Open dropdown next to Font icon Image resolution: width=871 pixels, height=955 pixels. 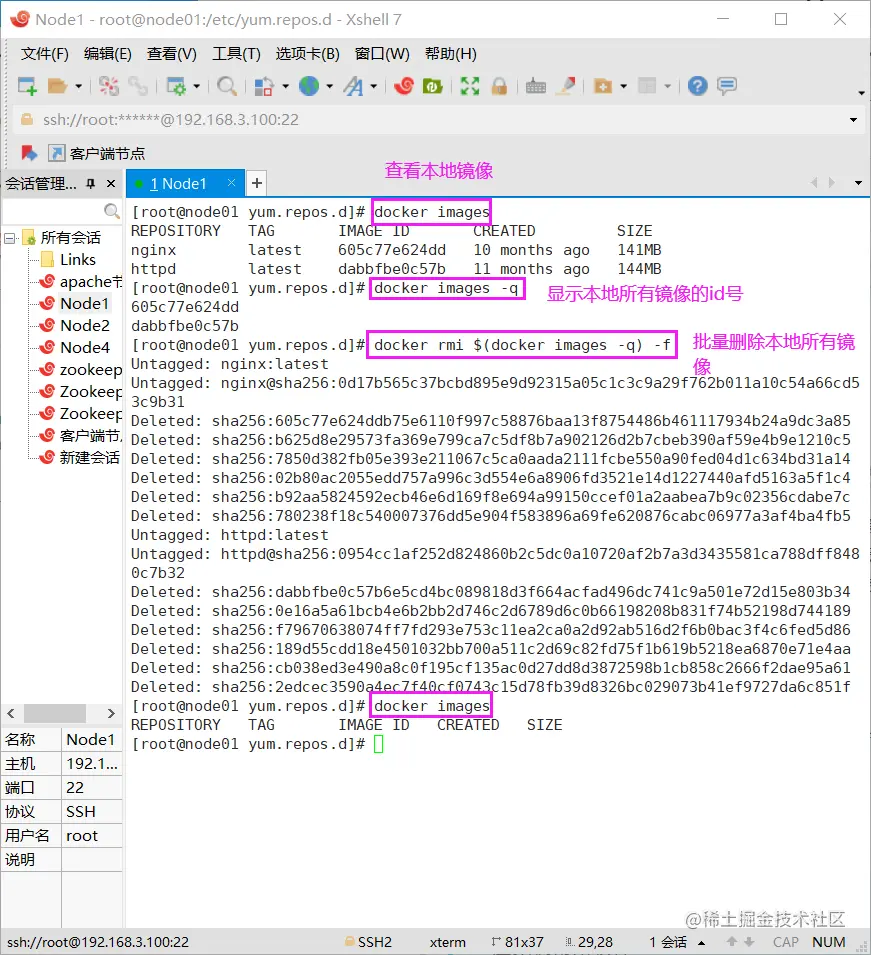click(x=373, y=86)
